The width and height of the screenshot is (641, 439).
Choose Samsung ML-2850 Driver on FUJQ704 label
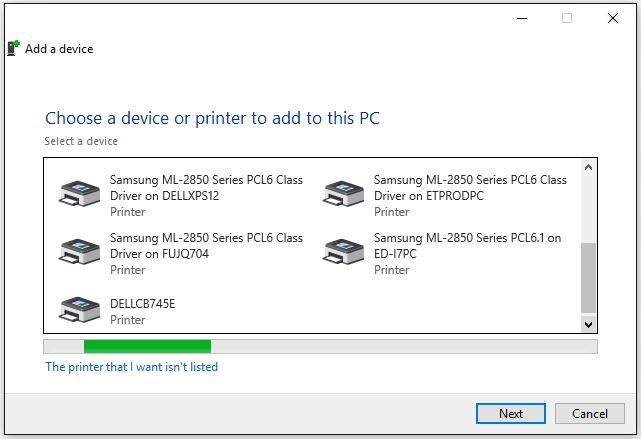(206, 246)
